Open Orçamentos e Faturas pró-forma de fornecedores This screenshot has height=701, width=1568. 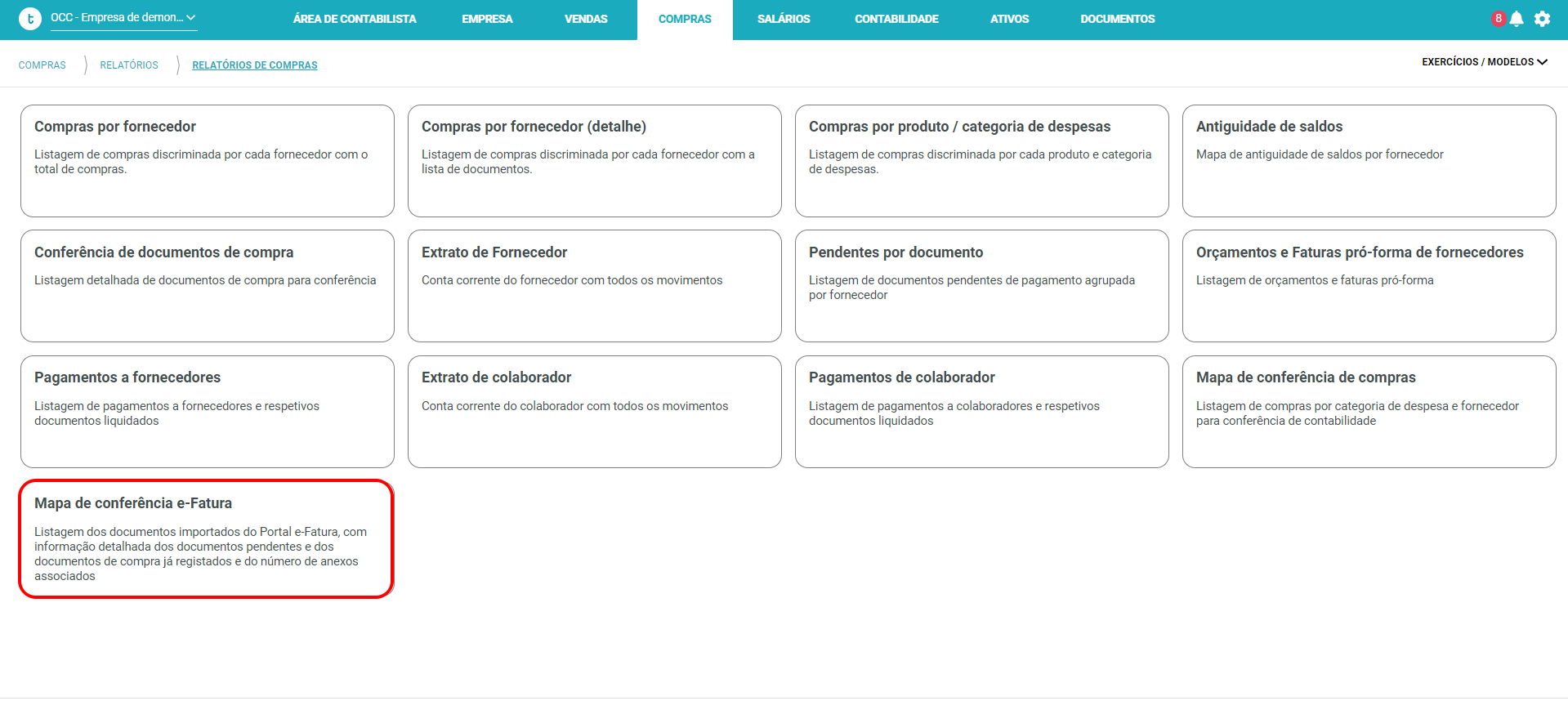[1369, 286]
